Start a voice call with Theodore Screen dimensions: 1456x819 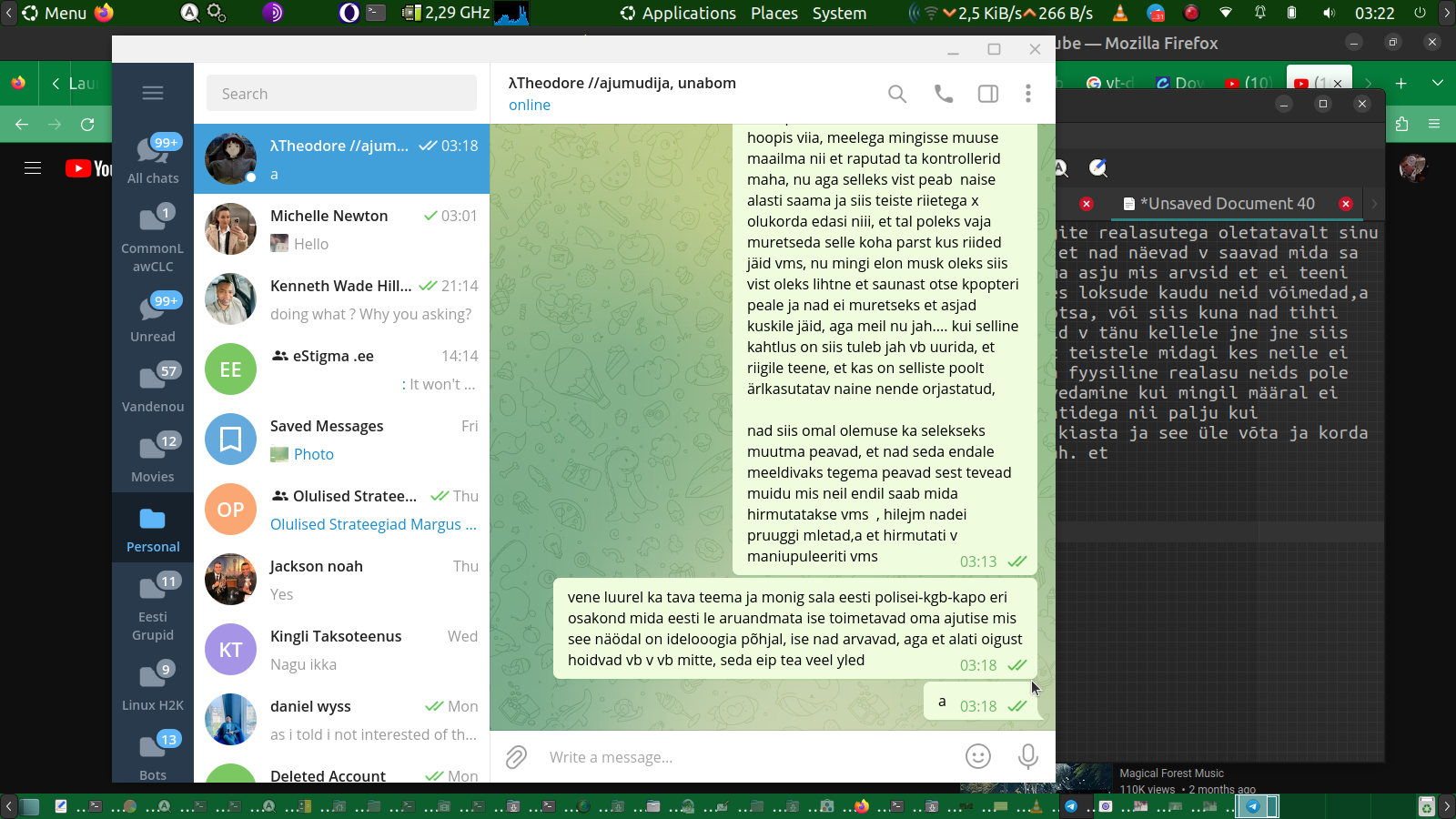click(x=944, y=94)
